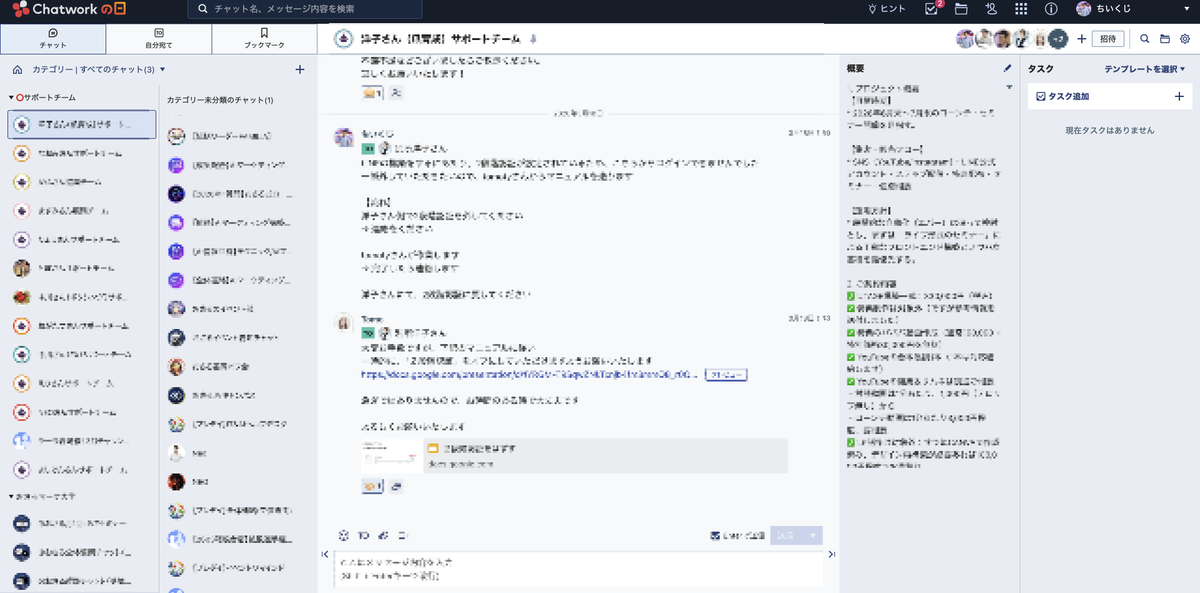
Task: Open chat settings via the gear icon
Action: coord(1186,38)
